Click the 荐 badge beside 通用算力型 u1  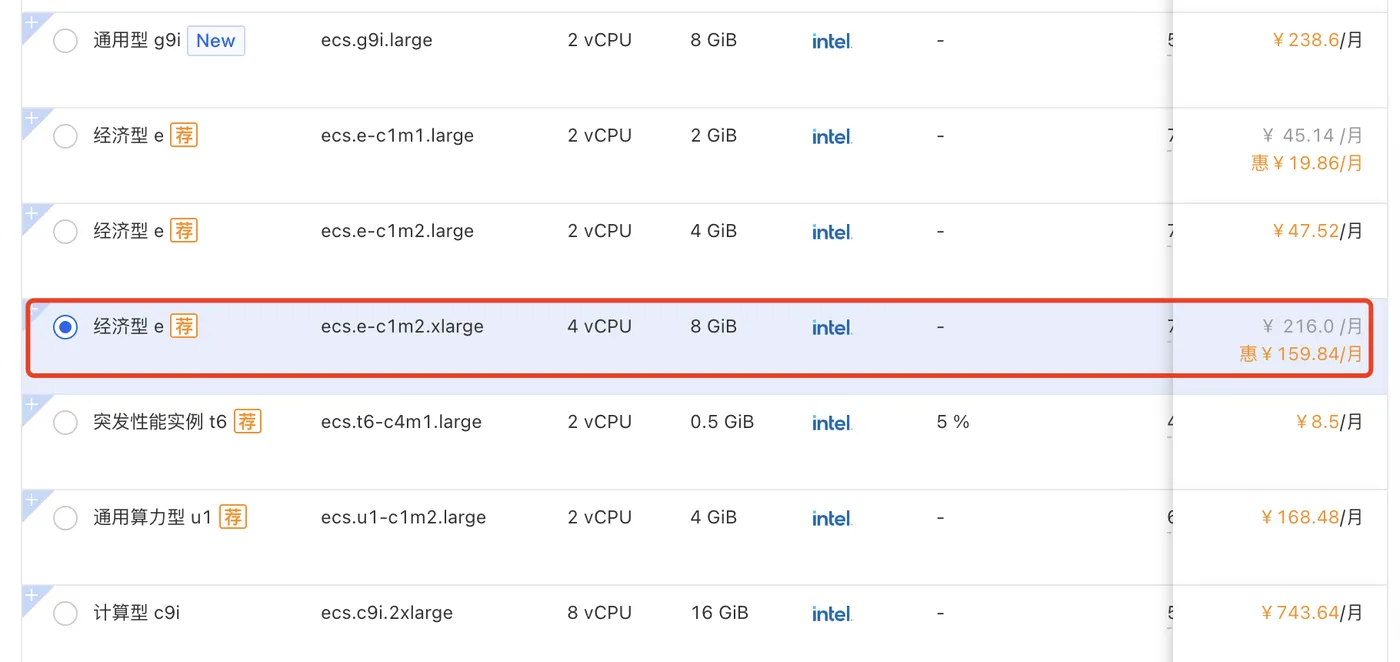pyautogui.click(x=233, y=517)
